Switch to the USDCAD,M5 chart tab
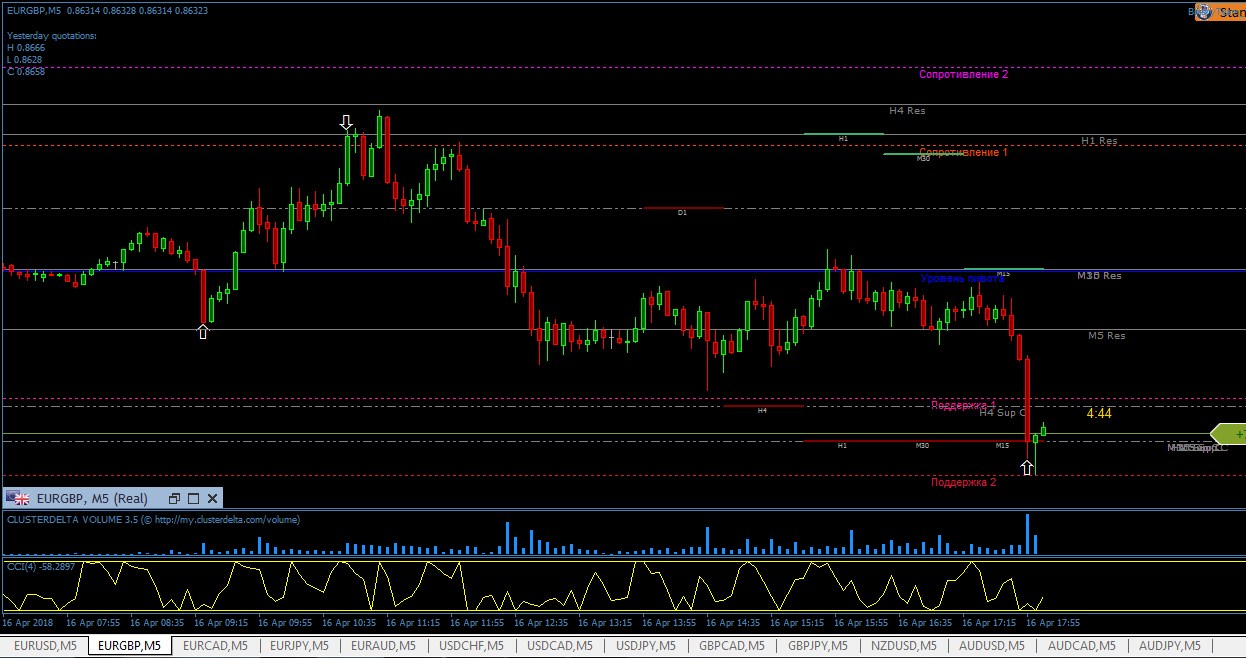The image size is (1246, 658). [x=560, y=646]
